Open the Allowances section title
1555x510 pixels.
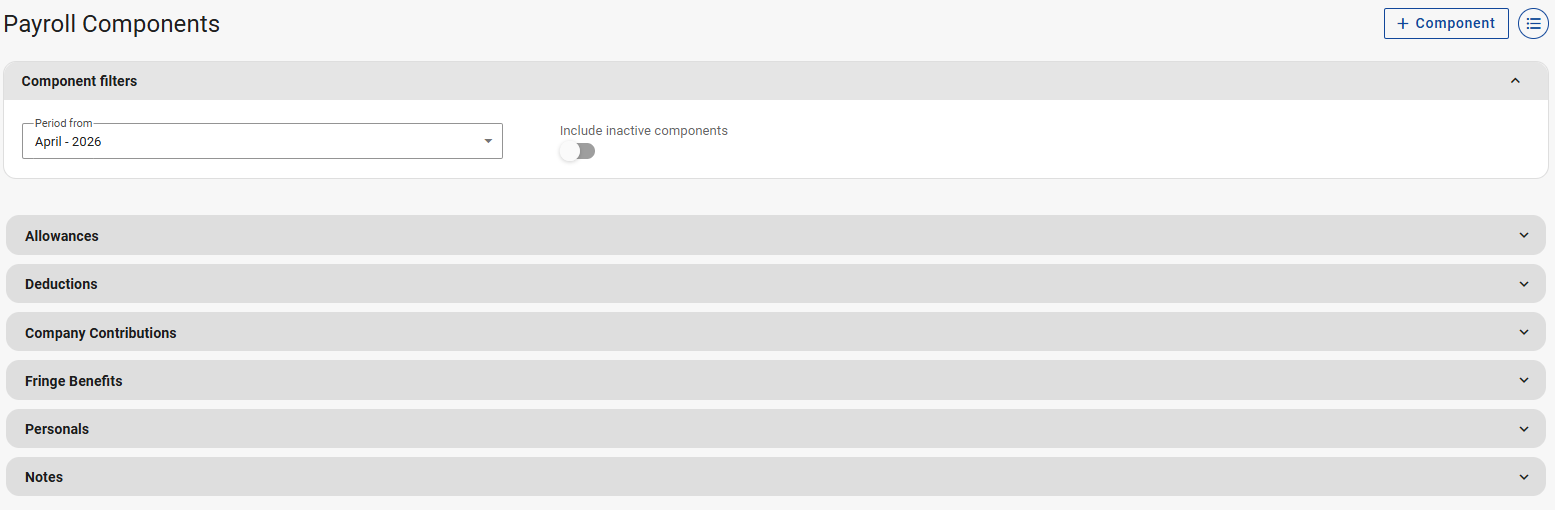[62, 236]
